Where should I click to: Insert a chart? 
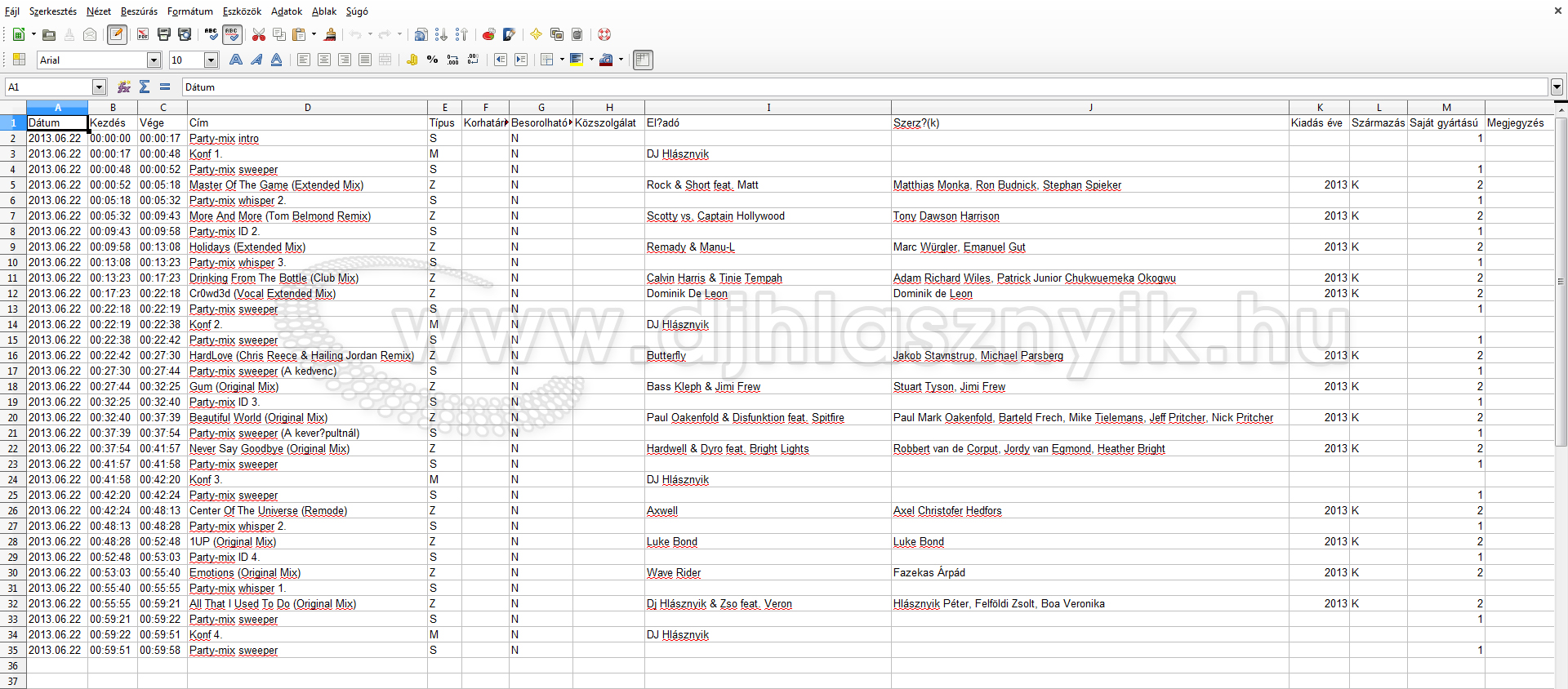pos(488,34)
